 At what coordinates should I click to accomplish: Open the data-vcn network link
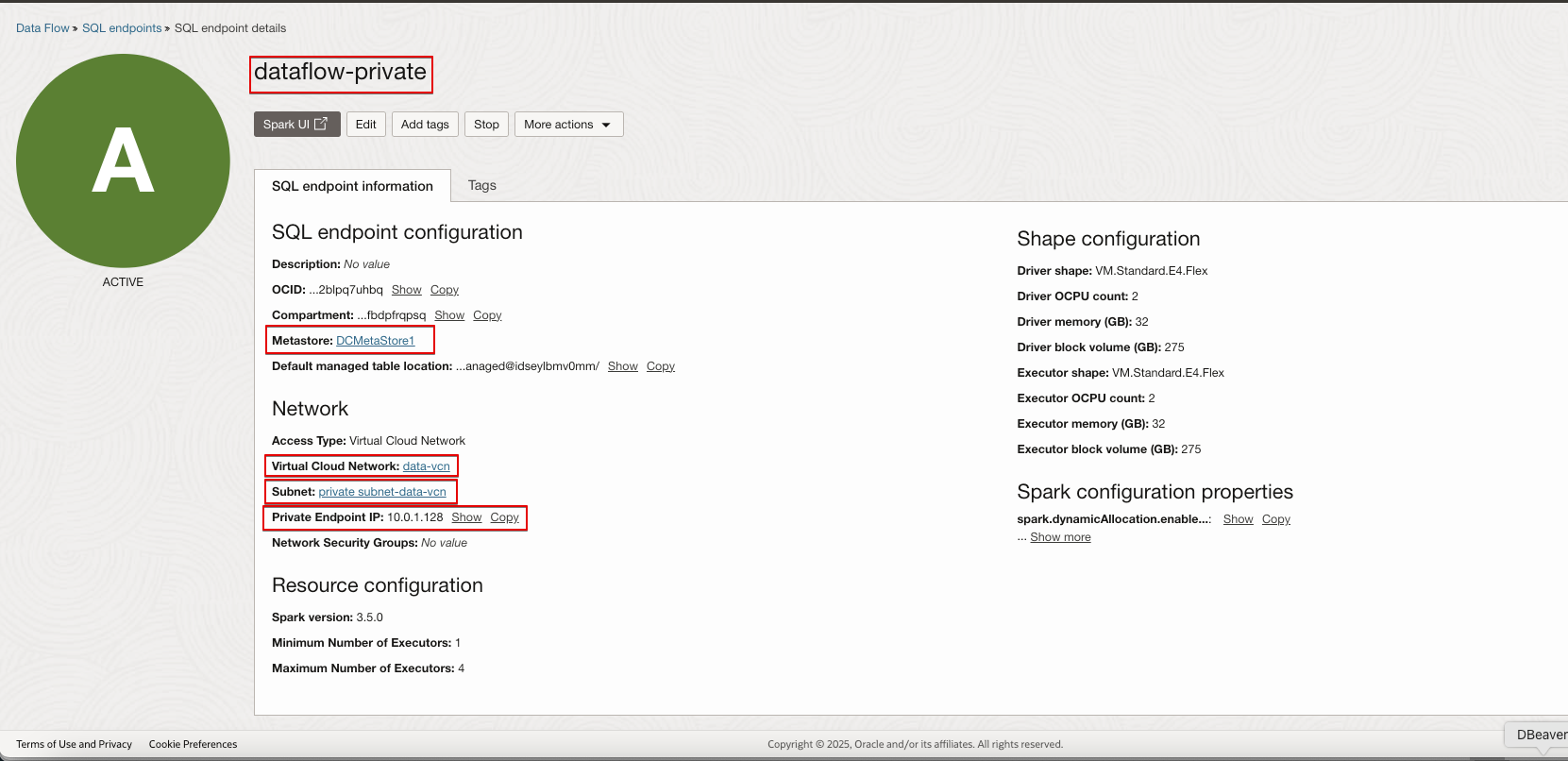click(x=426, y=466)
